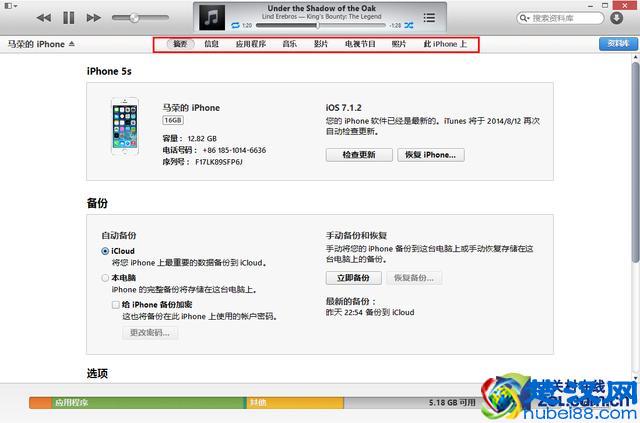Viewport: 640px width, 423px height.
Task: Click the 16GB capacity badge
Action: [x=173, y=120]
